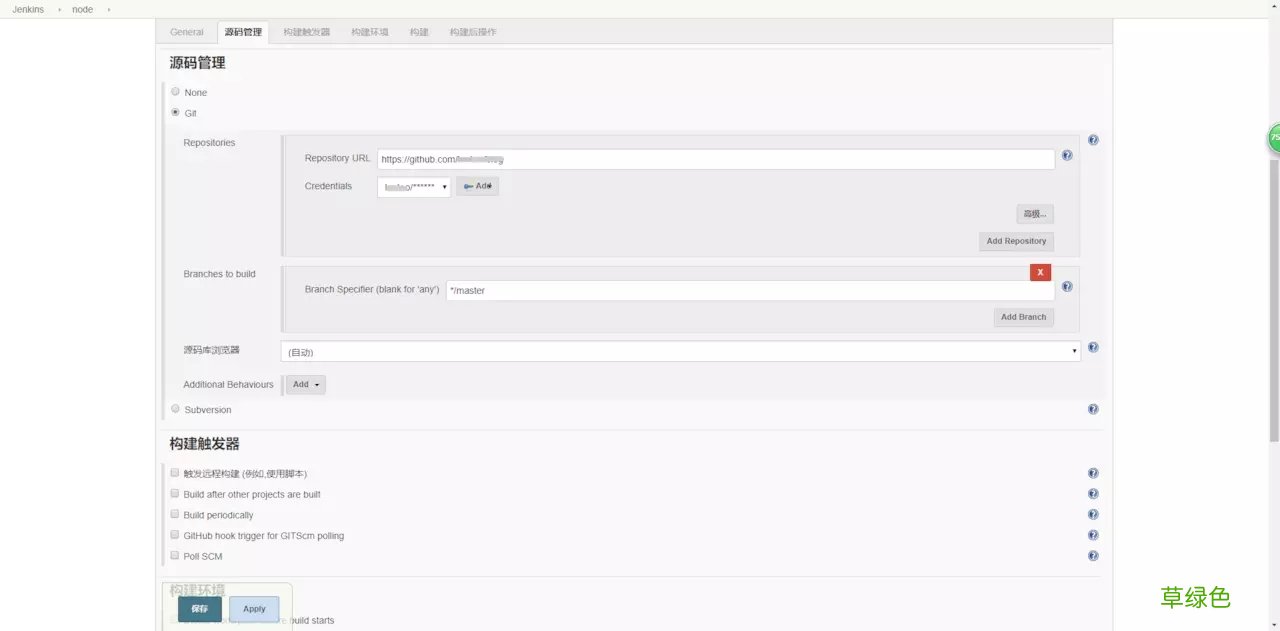Delete the branch with the red X icon

coord(1040,271)
